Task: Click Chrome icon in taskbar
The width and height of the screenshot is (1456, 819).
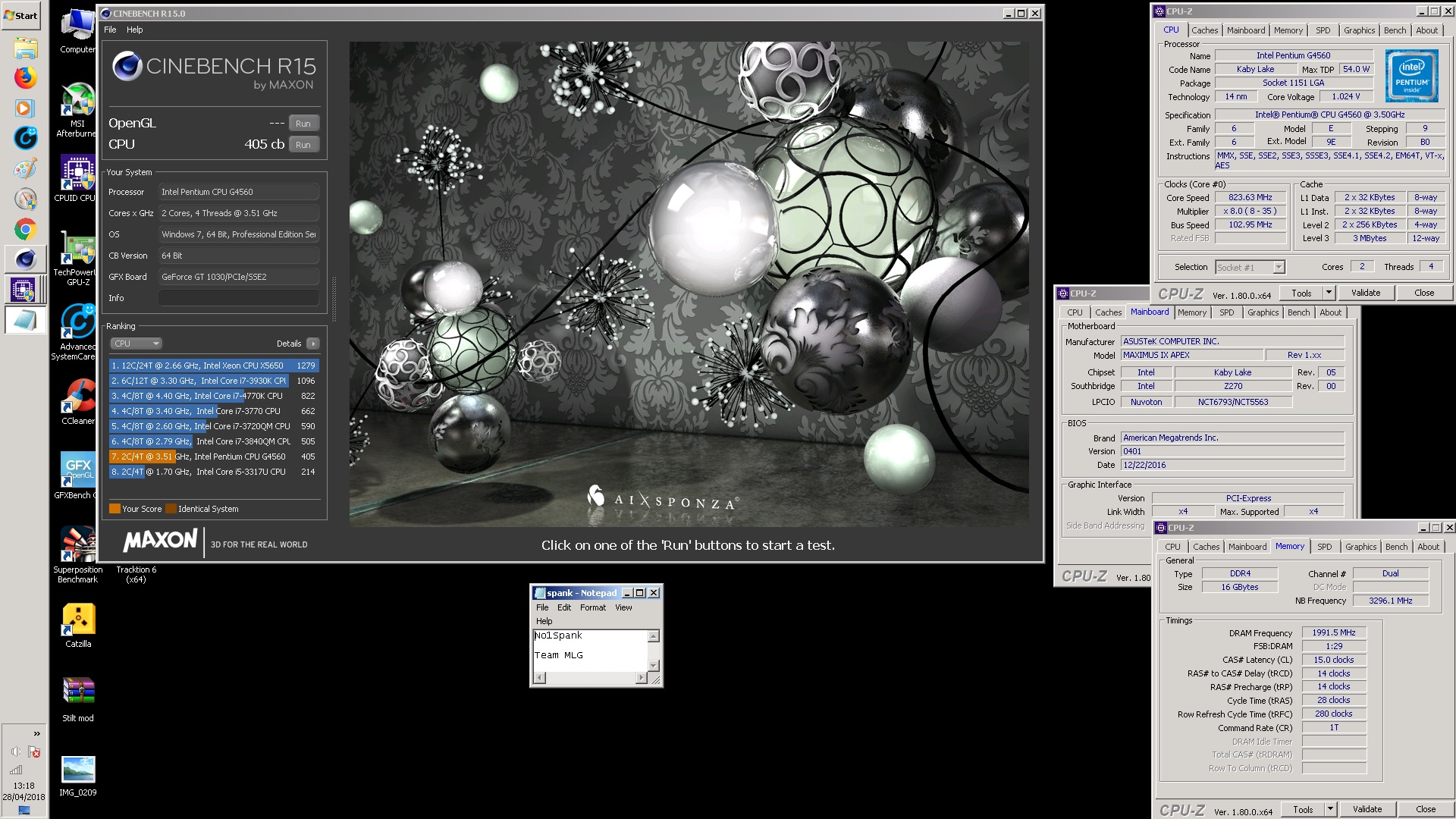Action: [x=25, y=229]
